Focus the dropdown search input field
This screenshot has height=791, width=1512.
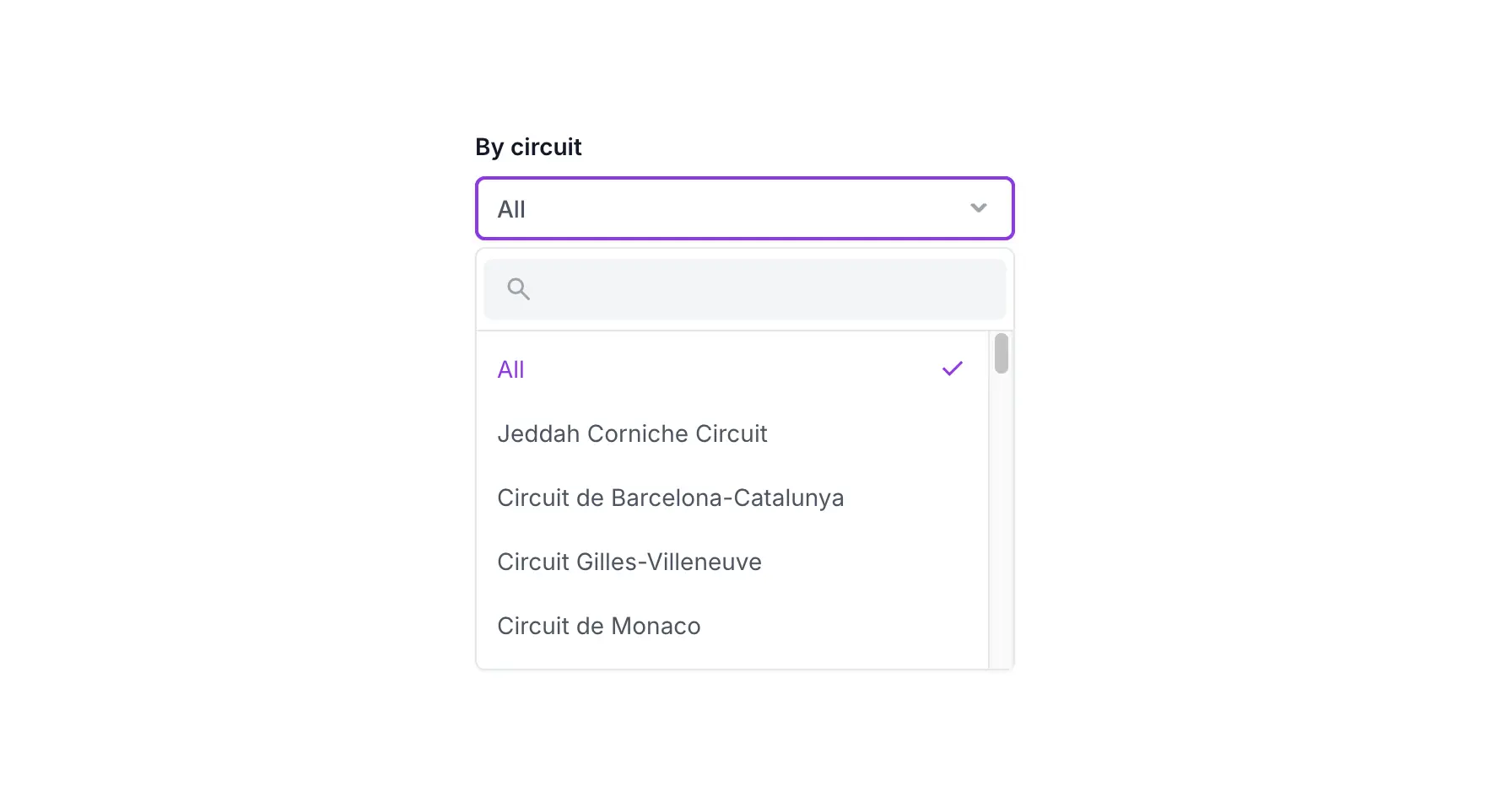point(744,289)
